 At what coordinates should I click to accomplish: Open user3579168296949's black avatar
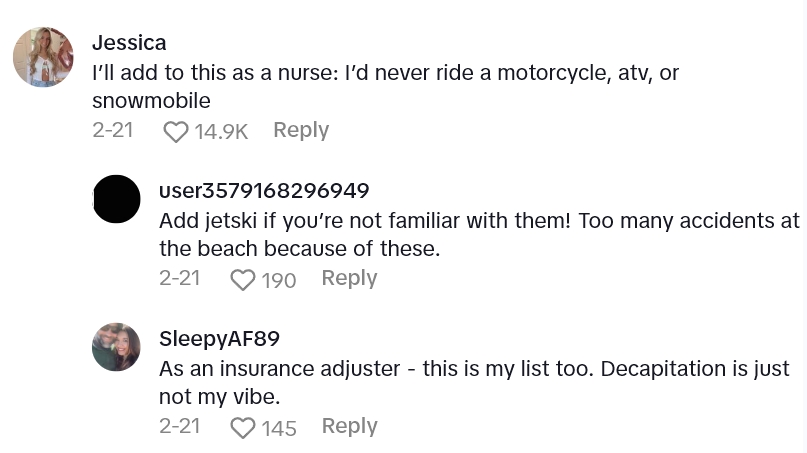point(116,199)
